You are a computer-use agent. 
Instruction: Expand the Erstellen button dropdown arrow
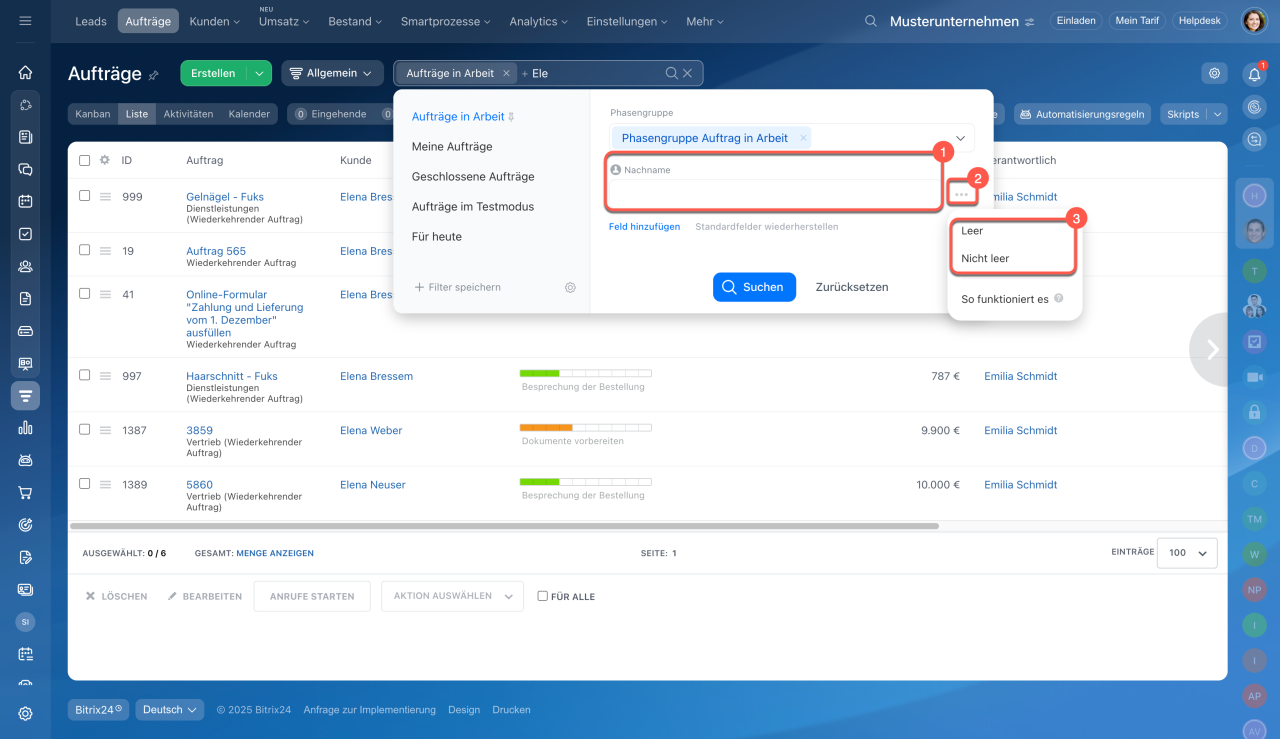(x=258, y=73)
